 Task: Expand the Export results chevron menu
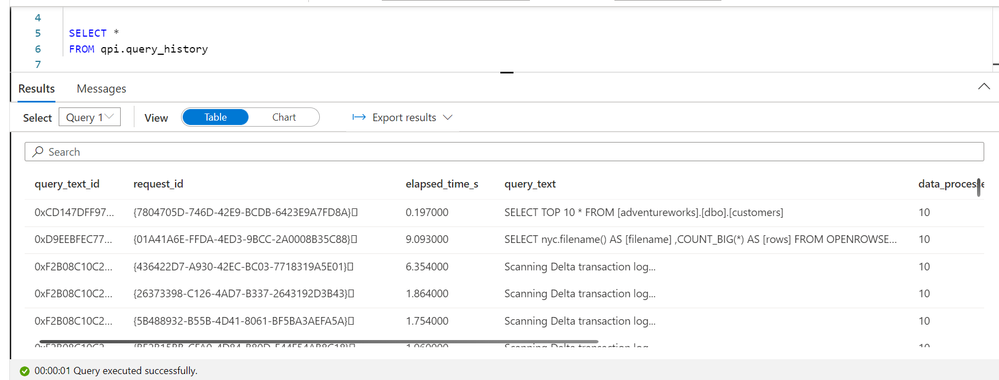coord(447,118)
